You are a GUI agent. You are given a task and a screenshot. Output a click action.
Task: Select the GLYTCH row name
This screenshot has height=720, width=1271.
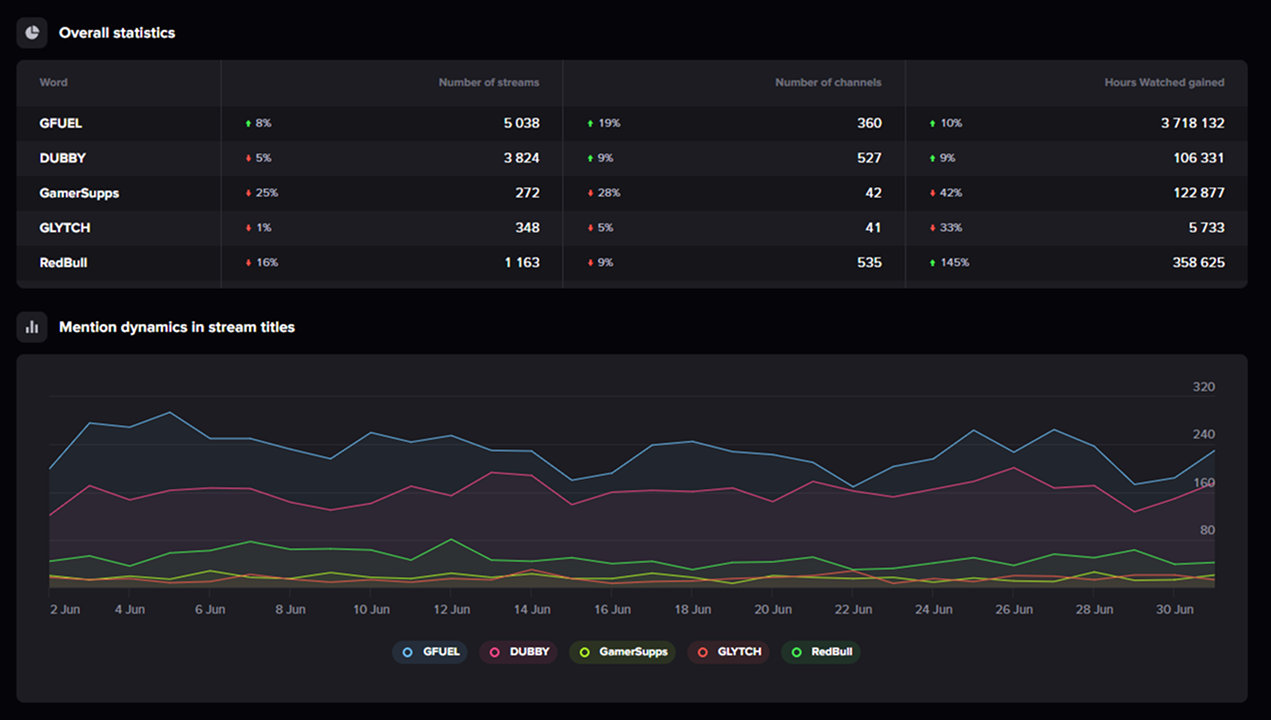pos(64,228)
